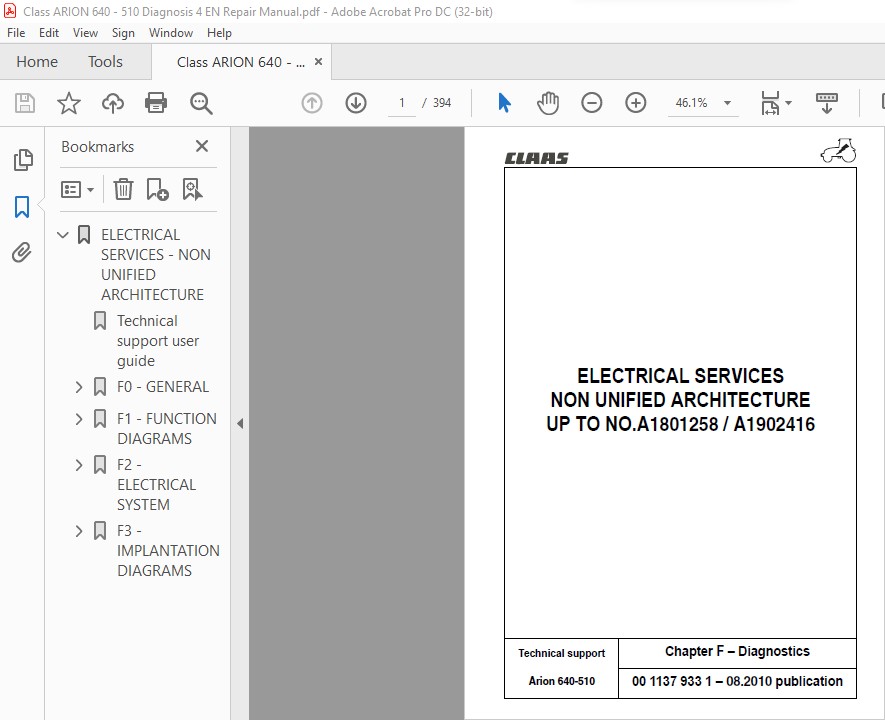Click the find current bookmark icon

[192, 190]
